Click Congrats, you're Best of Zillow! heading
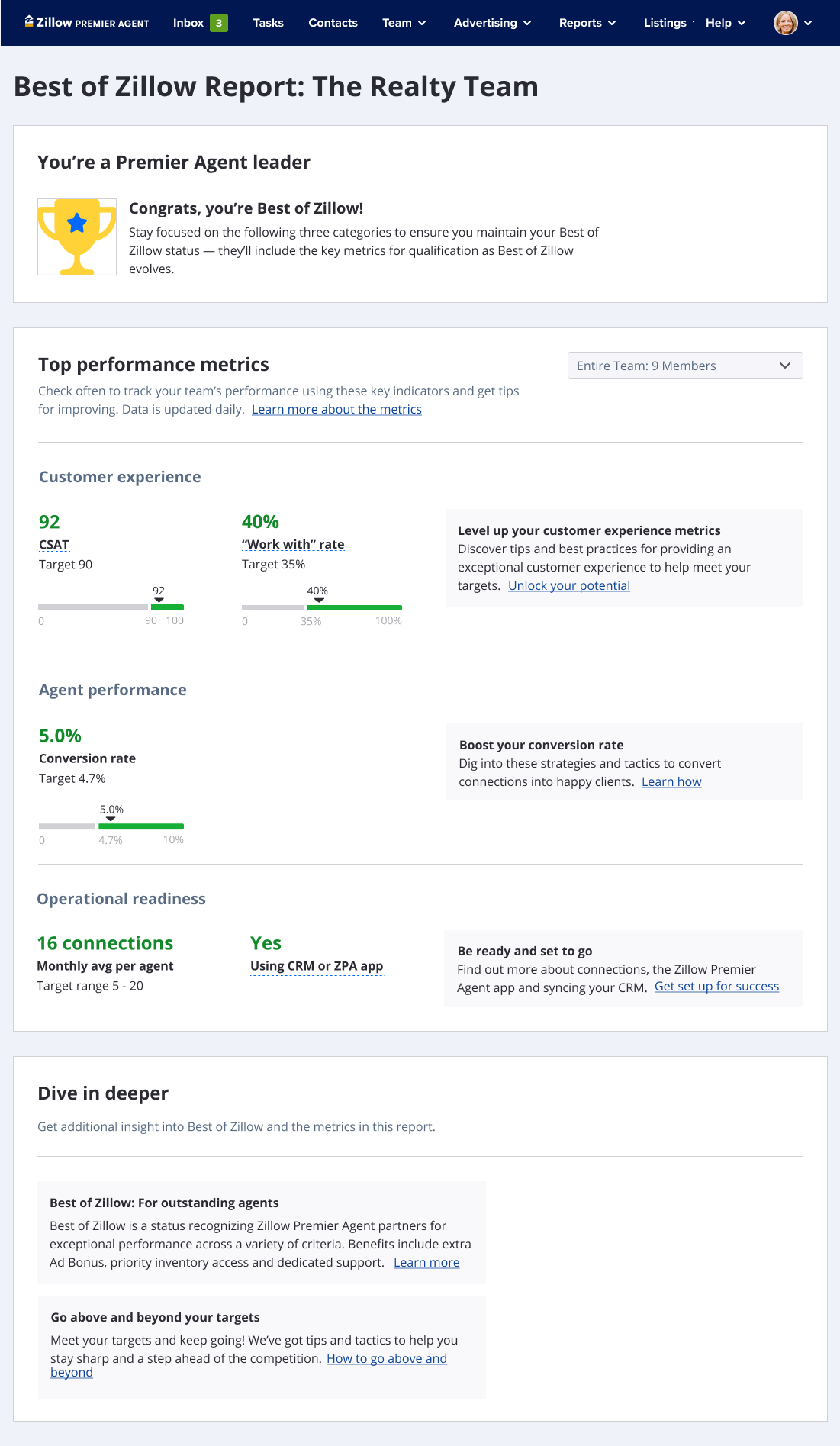Screen dimensions: 840x1446 (246, 208)
